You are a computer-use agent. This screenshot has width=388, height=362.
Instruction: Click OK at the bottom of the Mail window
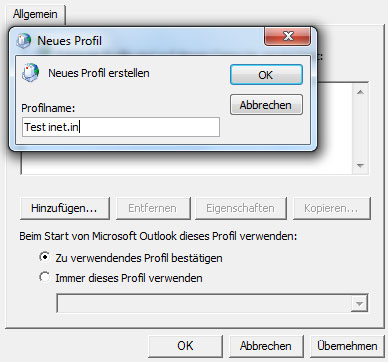coord(185,346)
